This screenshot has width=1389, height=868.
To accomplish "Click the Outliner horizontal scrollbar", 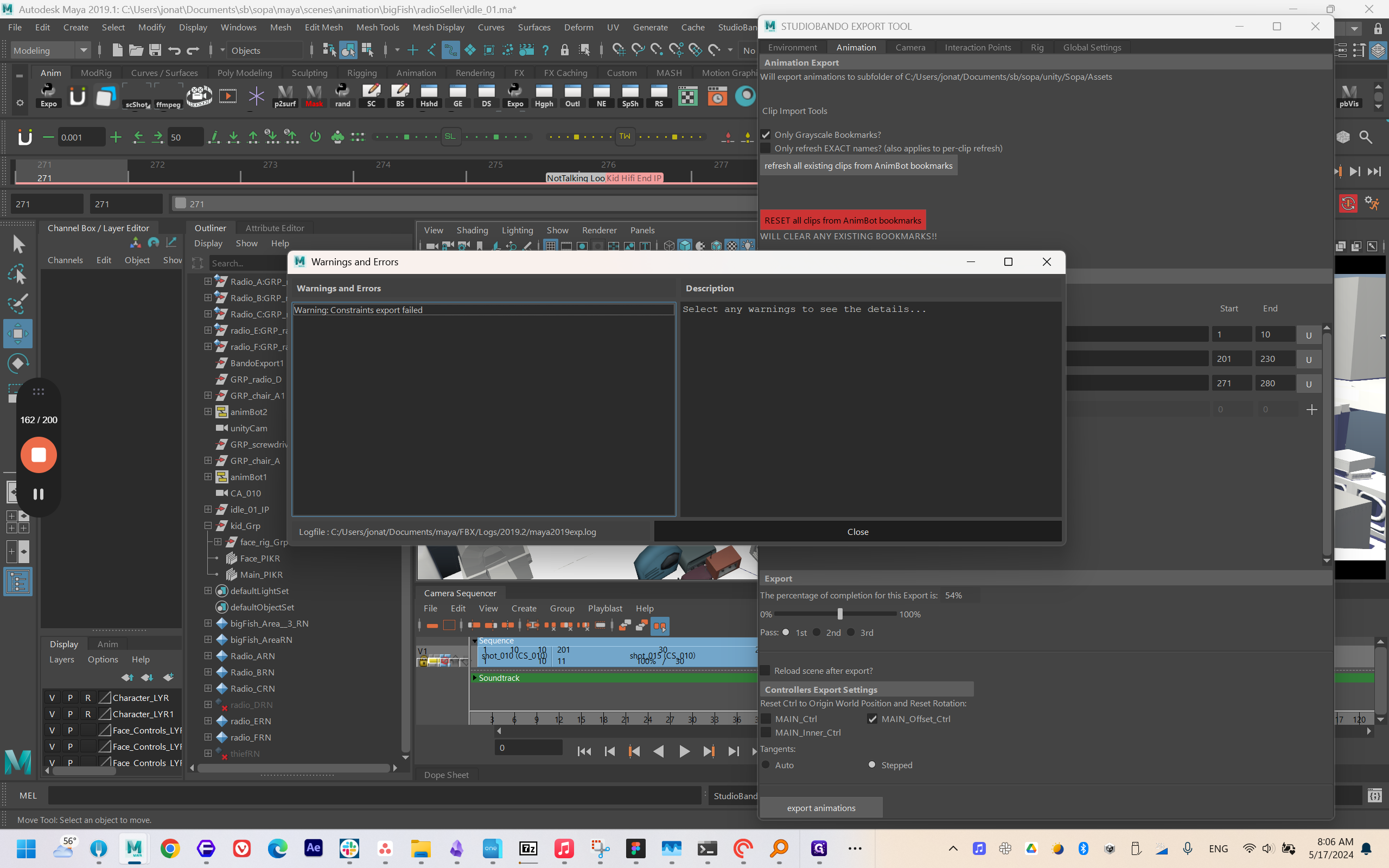I will click(x=294, y=768).
